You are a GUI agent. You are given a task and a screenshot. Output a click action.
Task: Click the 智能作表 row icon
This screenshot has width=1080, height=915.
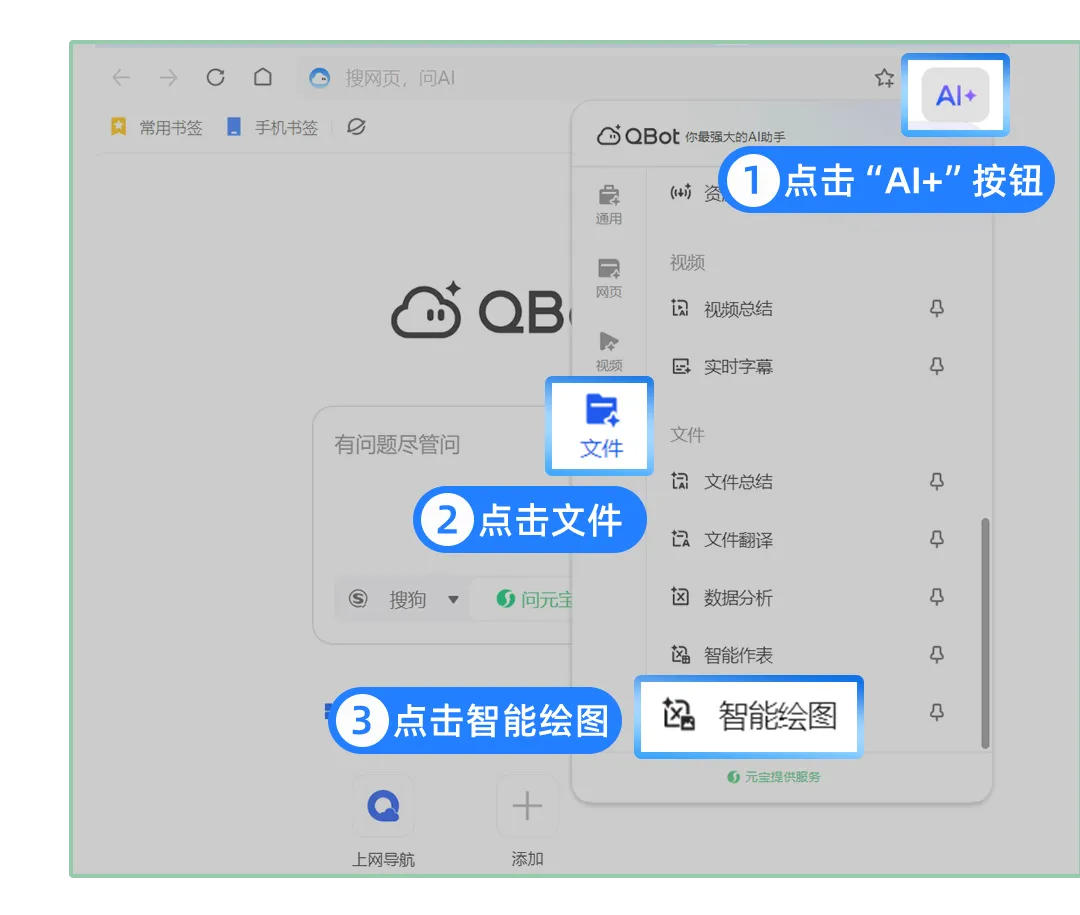(x=681, y=654)
